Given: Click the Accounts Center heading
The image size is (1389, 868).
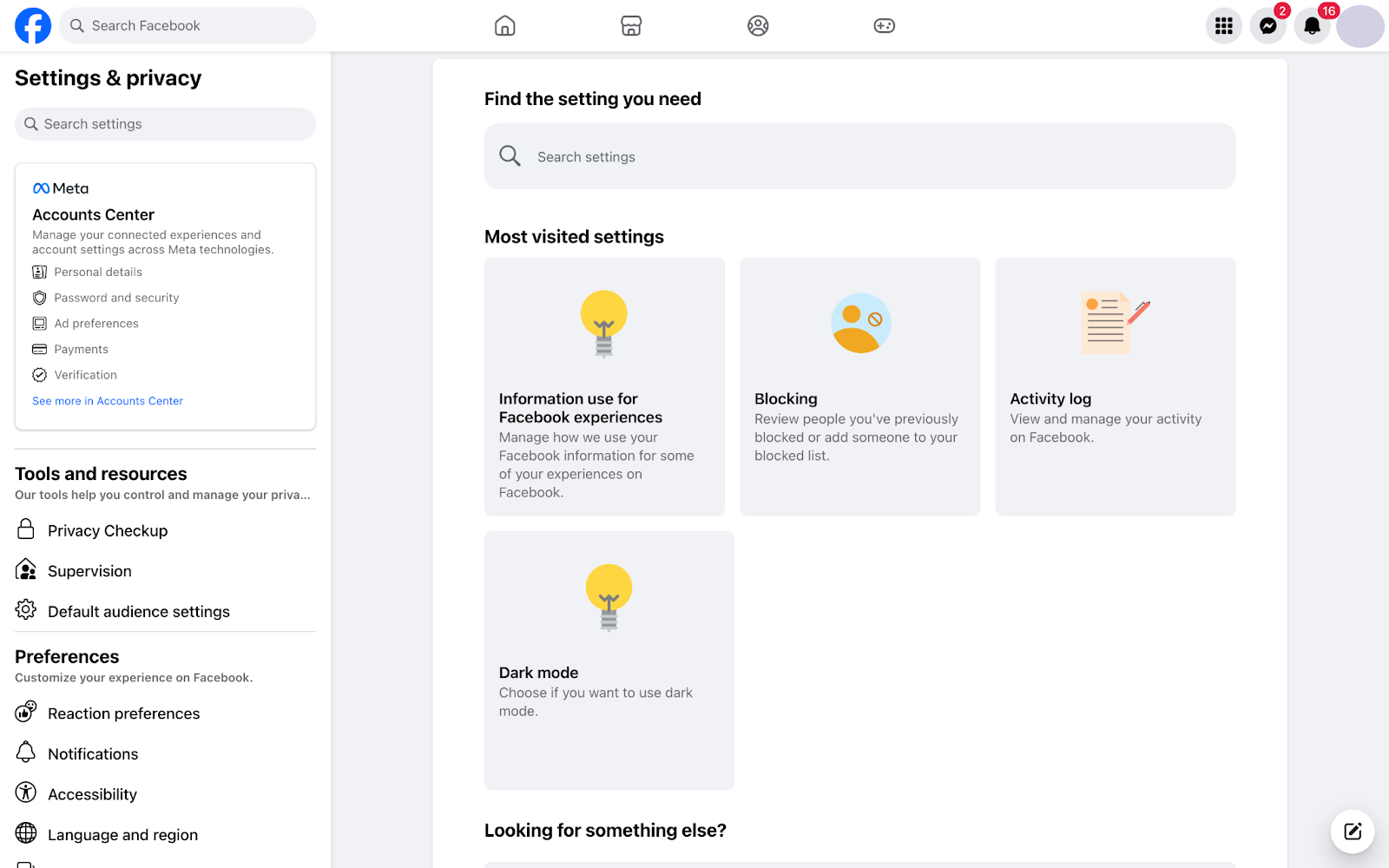Looking at the screenshot, I should click(x=93, y=214).
